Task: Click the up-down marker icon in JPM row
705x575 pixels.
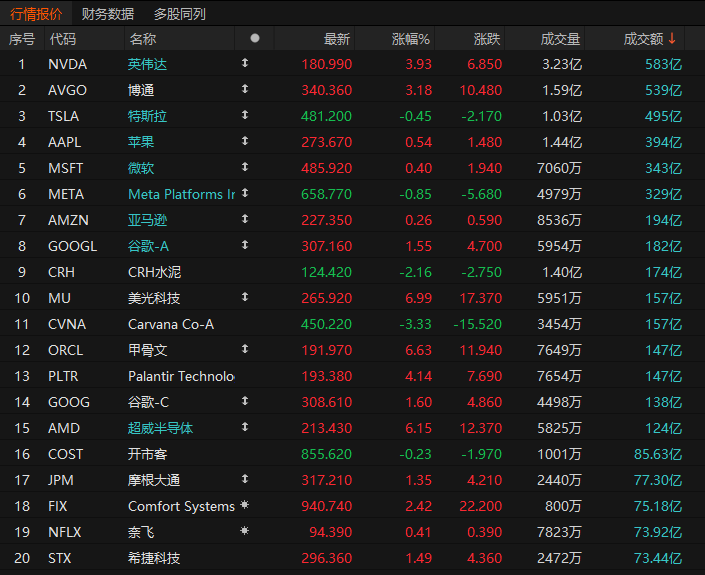Action: [x=245, y=479]
